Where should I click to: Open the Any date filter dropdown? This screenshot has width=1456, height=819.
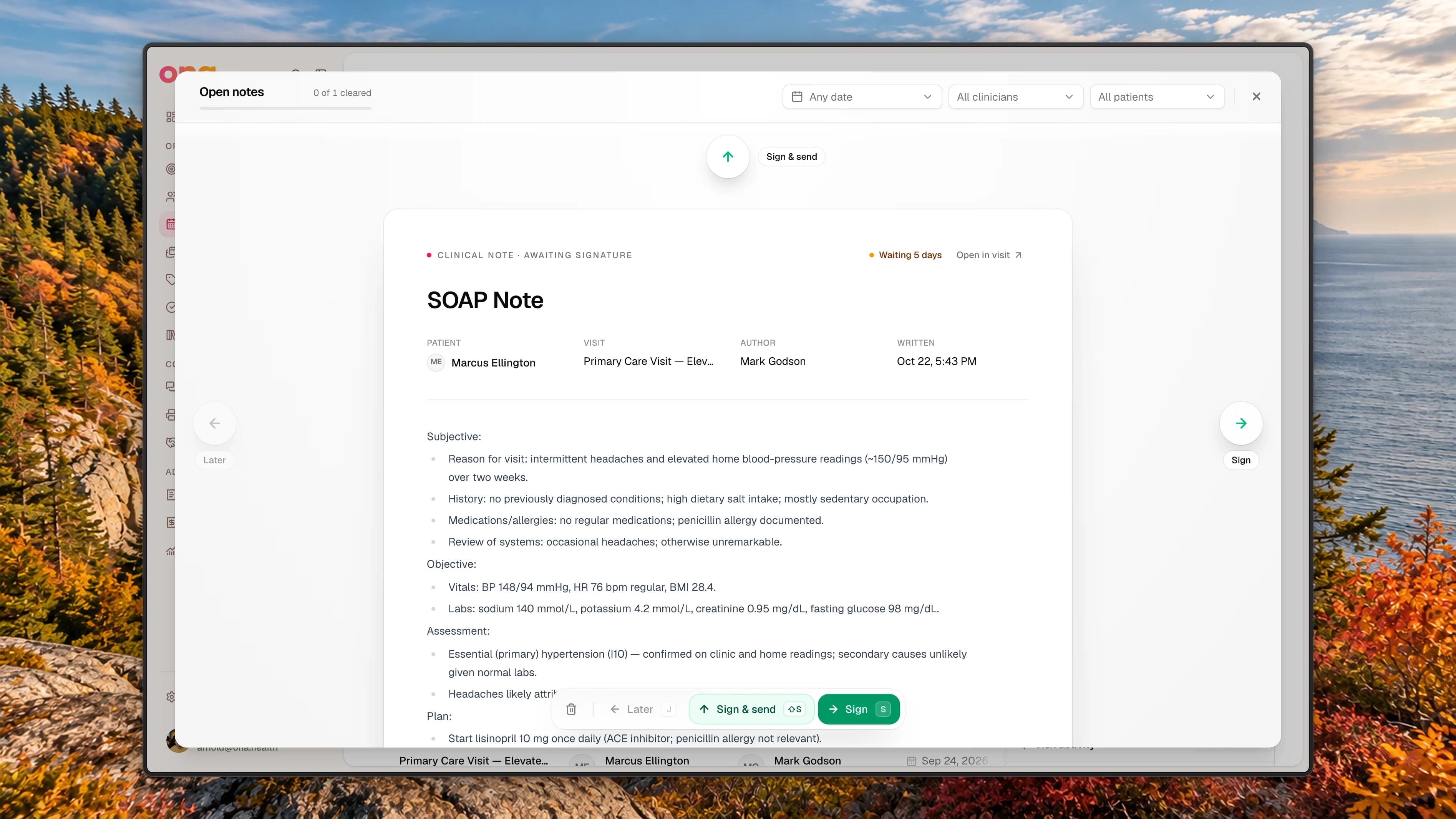(x=862, y=97)
